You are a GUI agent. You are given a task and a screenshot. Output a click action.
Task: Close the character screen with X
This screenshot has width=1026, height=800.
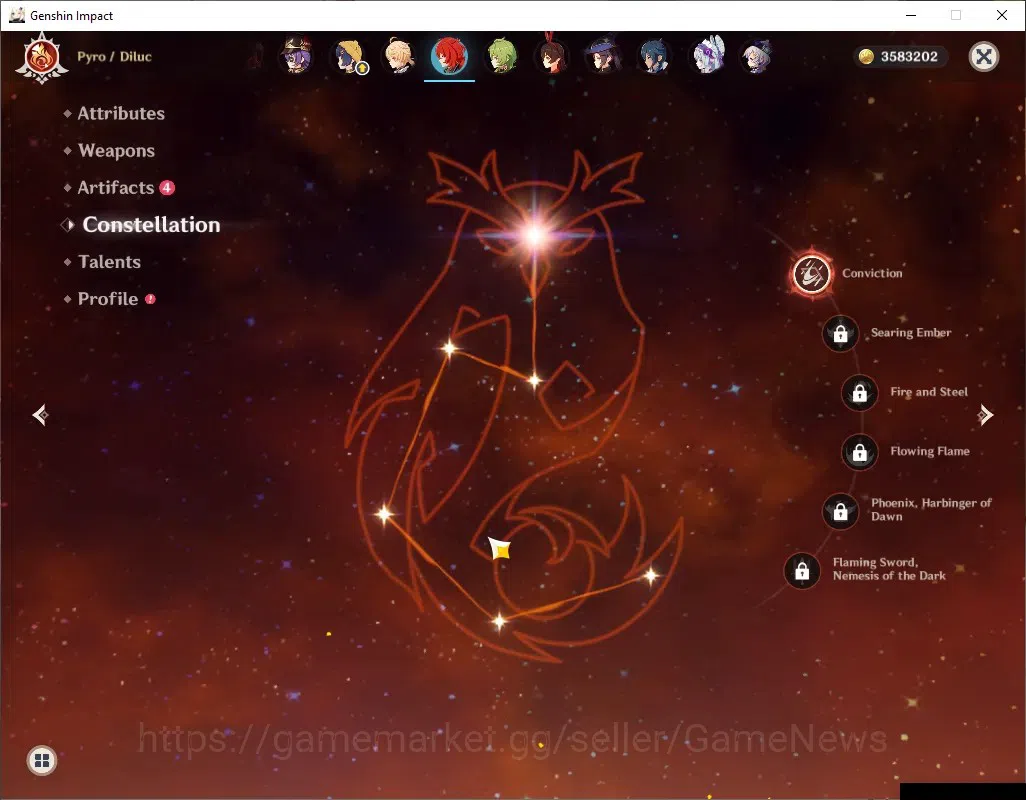(983, 56)
